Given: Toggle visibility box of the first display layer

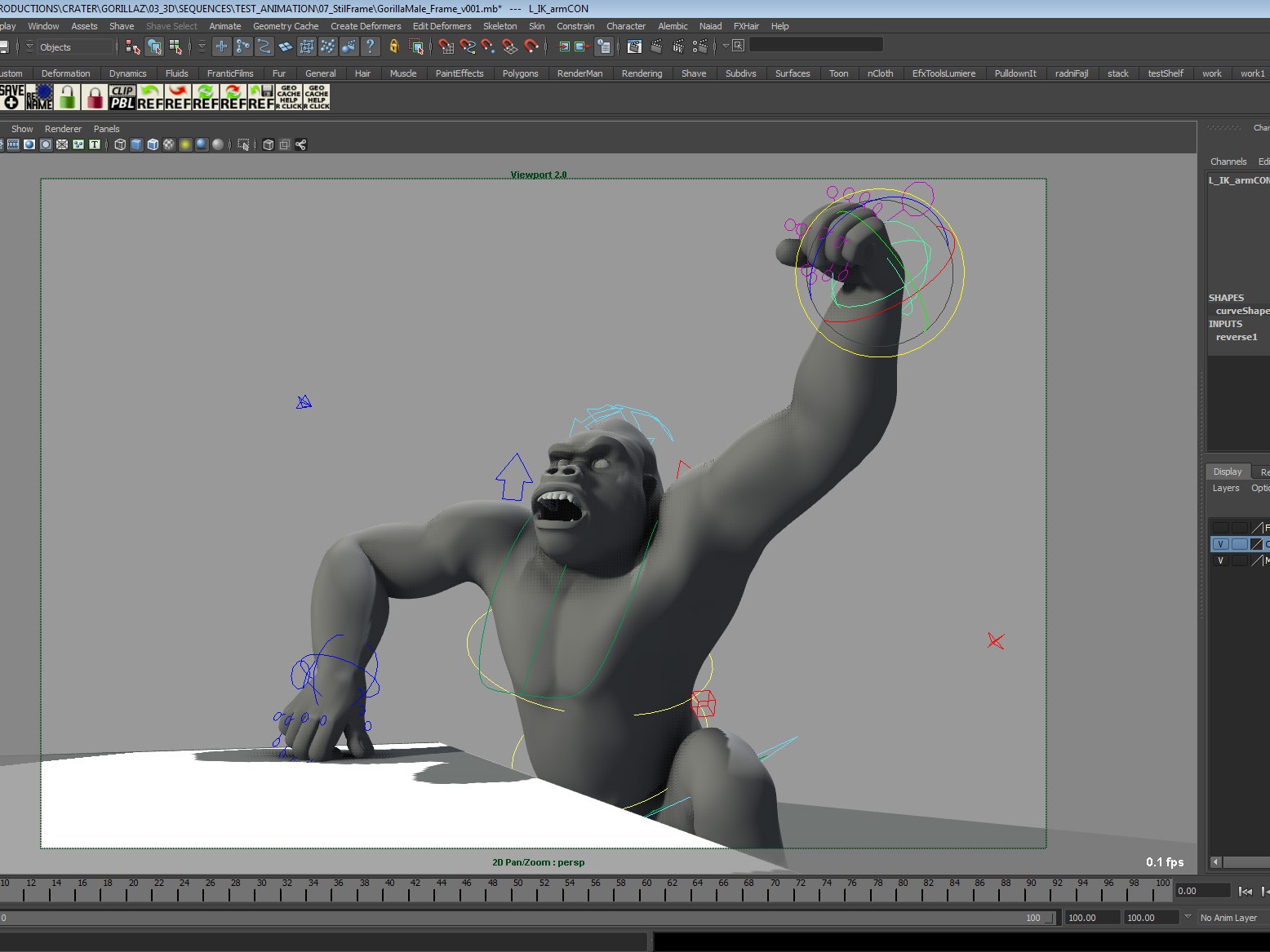Looking at the screenshot, I should pyautogui.click(x=1220, y=528).
